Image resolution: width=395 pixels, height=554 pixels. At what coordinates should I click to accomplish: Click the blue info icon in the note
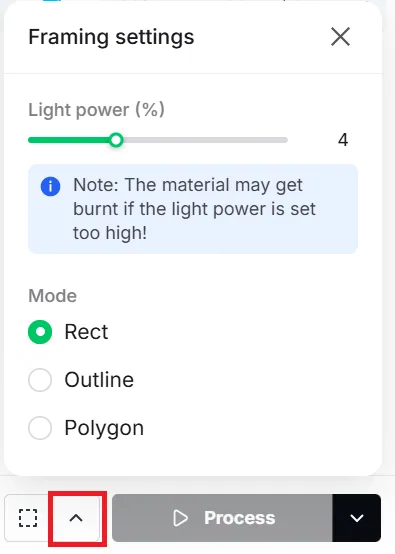pos(51,186)
